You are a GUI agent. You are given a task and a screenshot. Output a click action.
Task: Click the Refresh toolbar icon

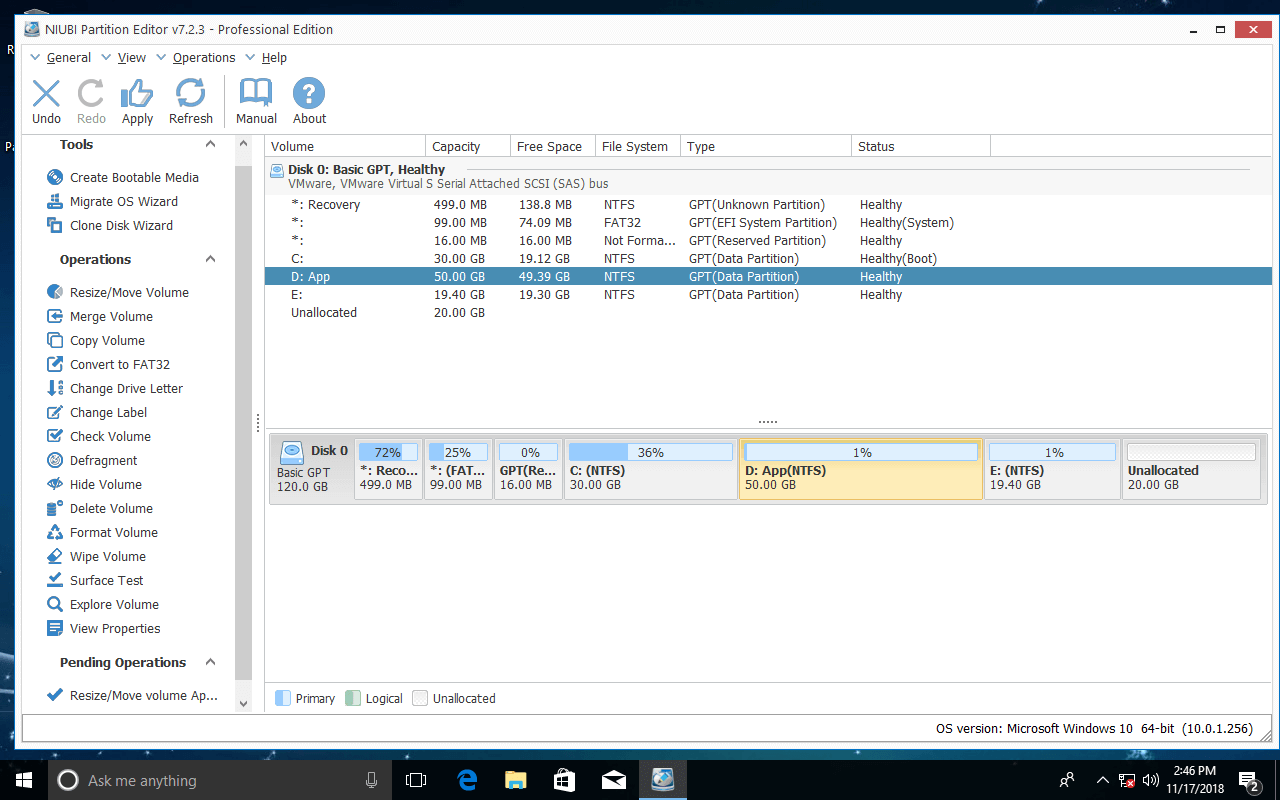click(x=190, y=94)
